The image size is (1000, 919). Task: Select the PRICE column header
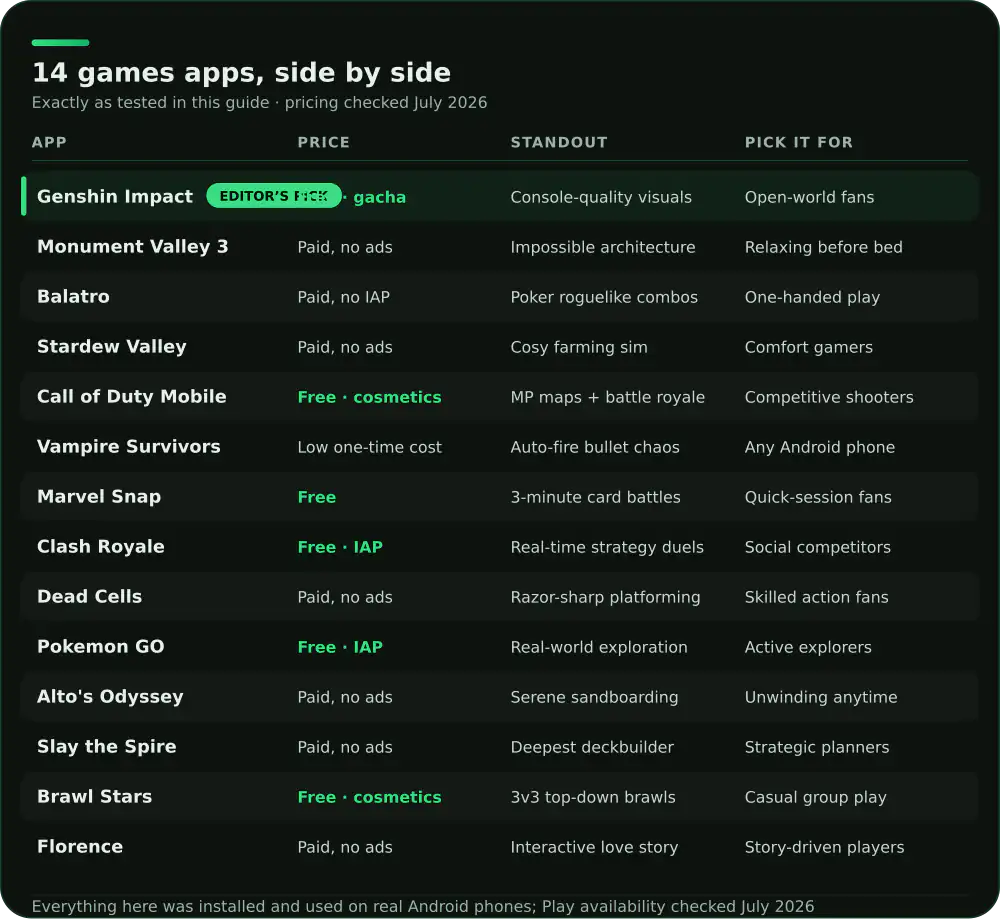(323, 142)
